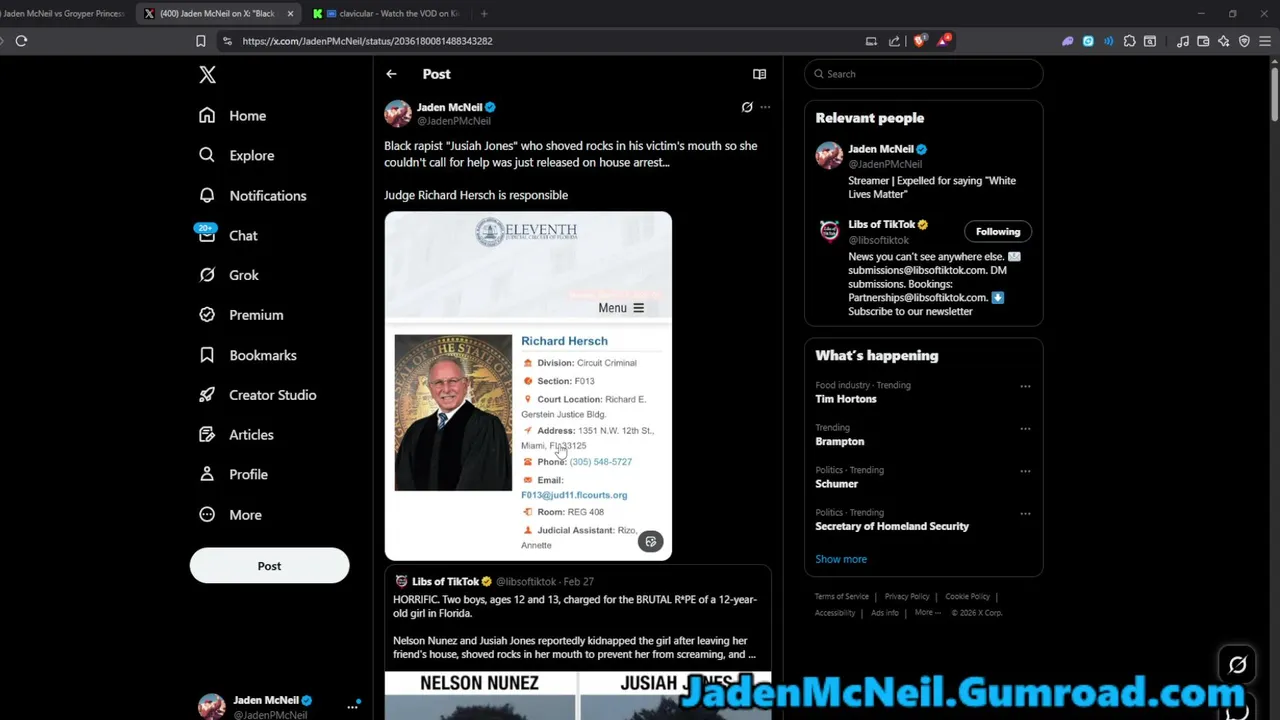This screenshot has width=1280, height=720.
Task: Click the Grok icon on Jaden McNeil's post
Action: tap(746, 107)
